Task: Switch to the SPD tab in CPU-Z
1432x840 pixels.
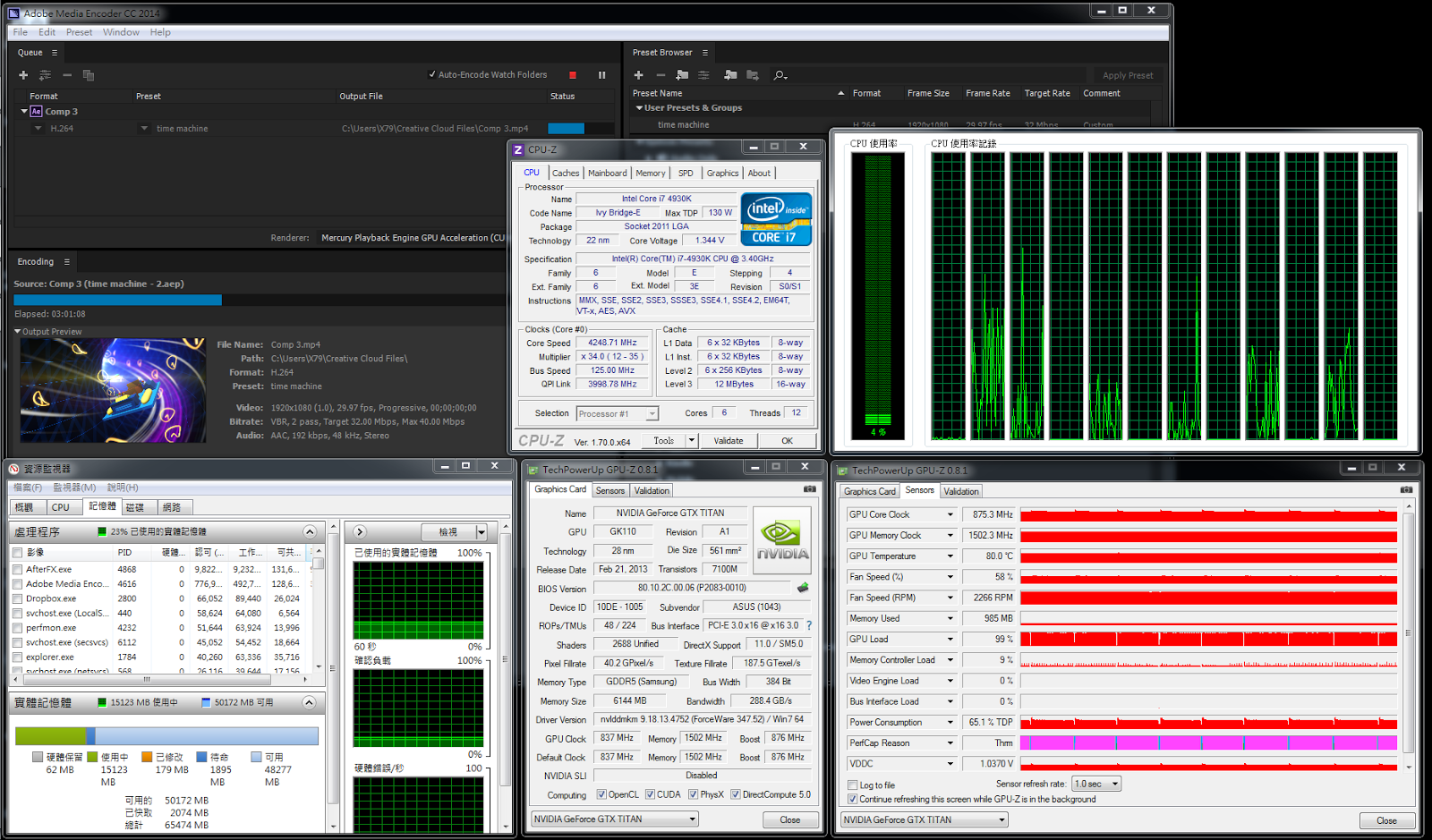Action: click(x=686, y=173)
